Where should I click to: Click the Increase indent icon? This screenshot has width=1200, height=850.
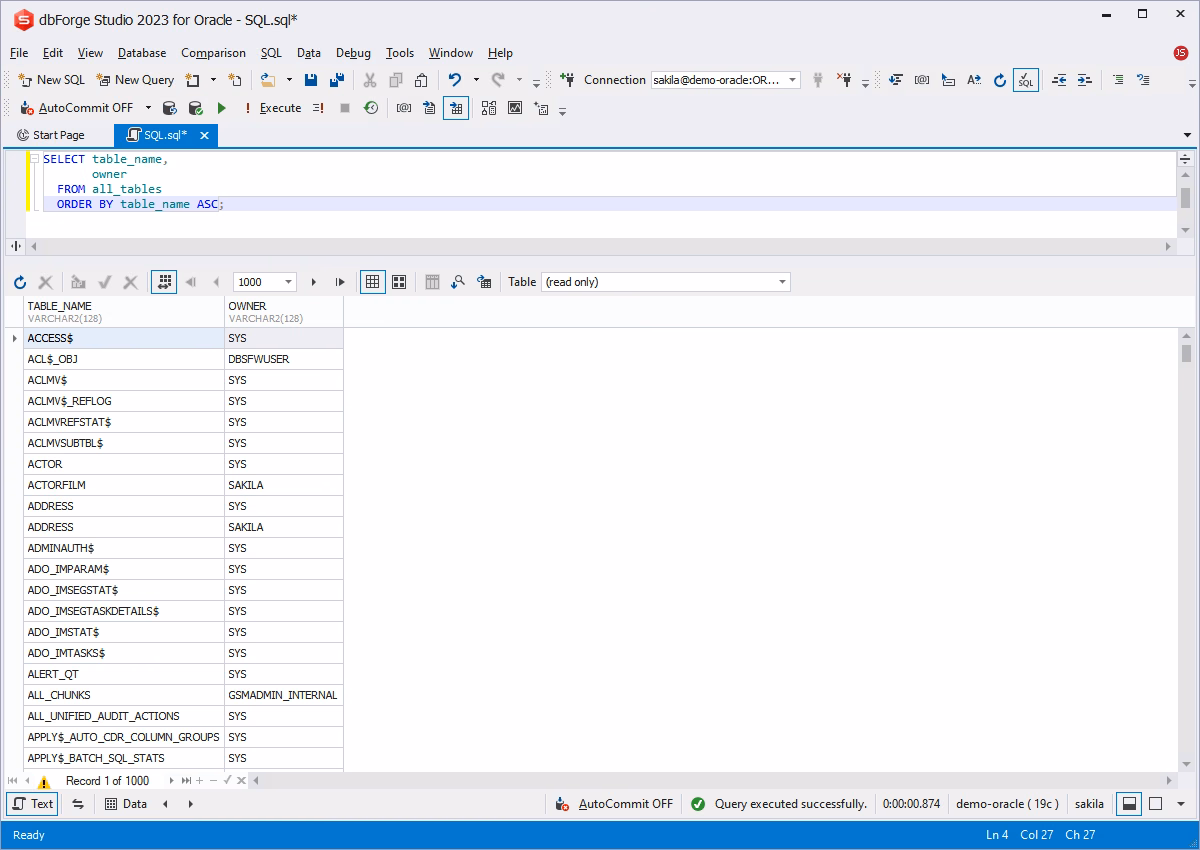(x=1085, y=80)
